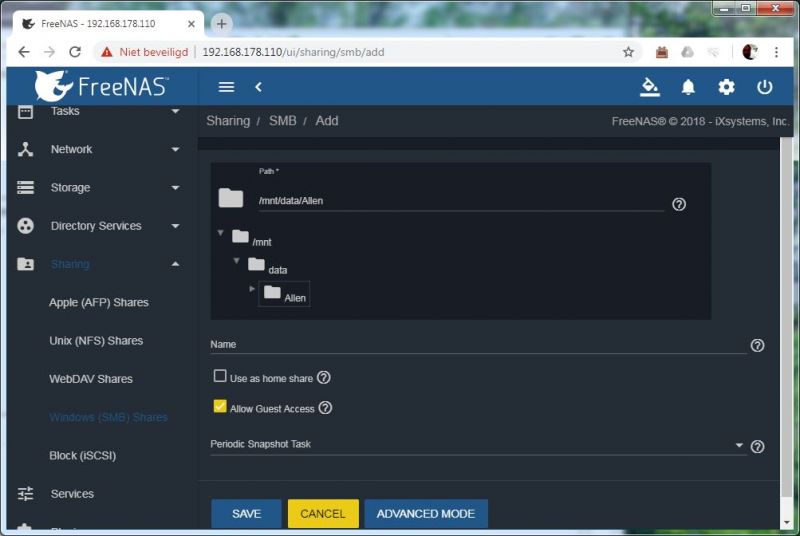Click the Sharing folder sidebar icon
Image resolution: width=800 pixels, height=536 pixels.
point(25,264)
